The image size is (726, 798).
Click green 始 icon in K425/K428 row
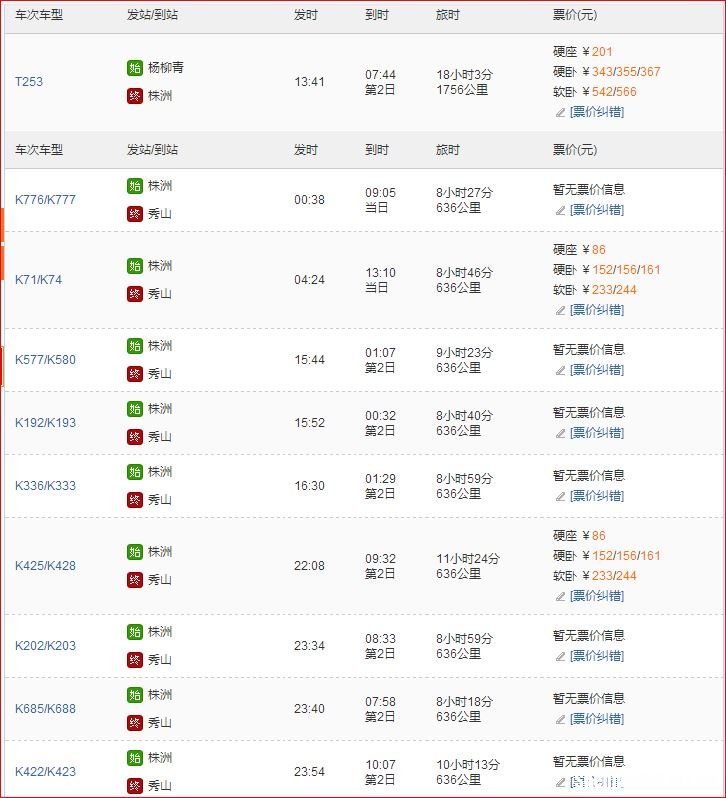[135, 552]
